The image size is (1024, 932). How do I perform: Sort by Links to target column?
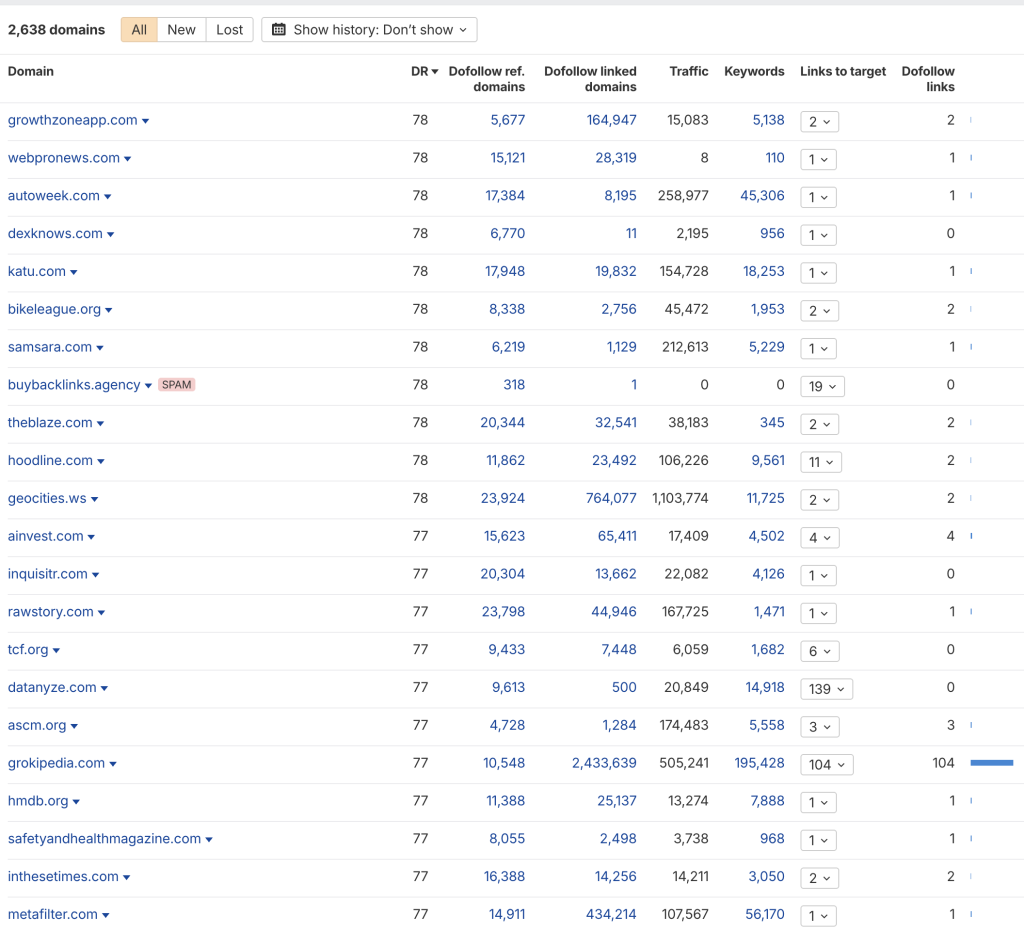(843, 71)
